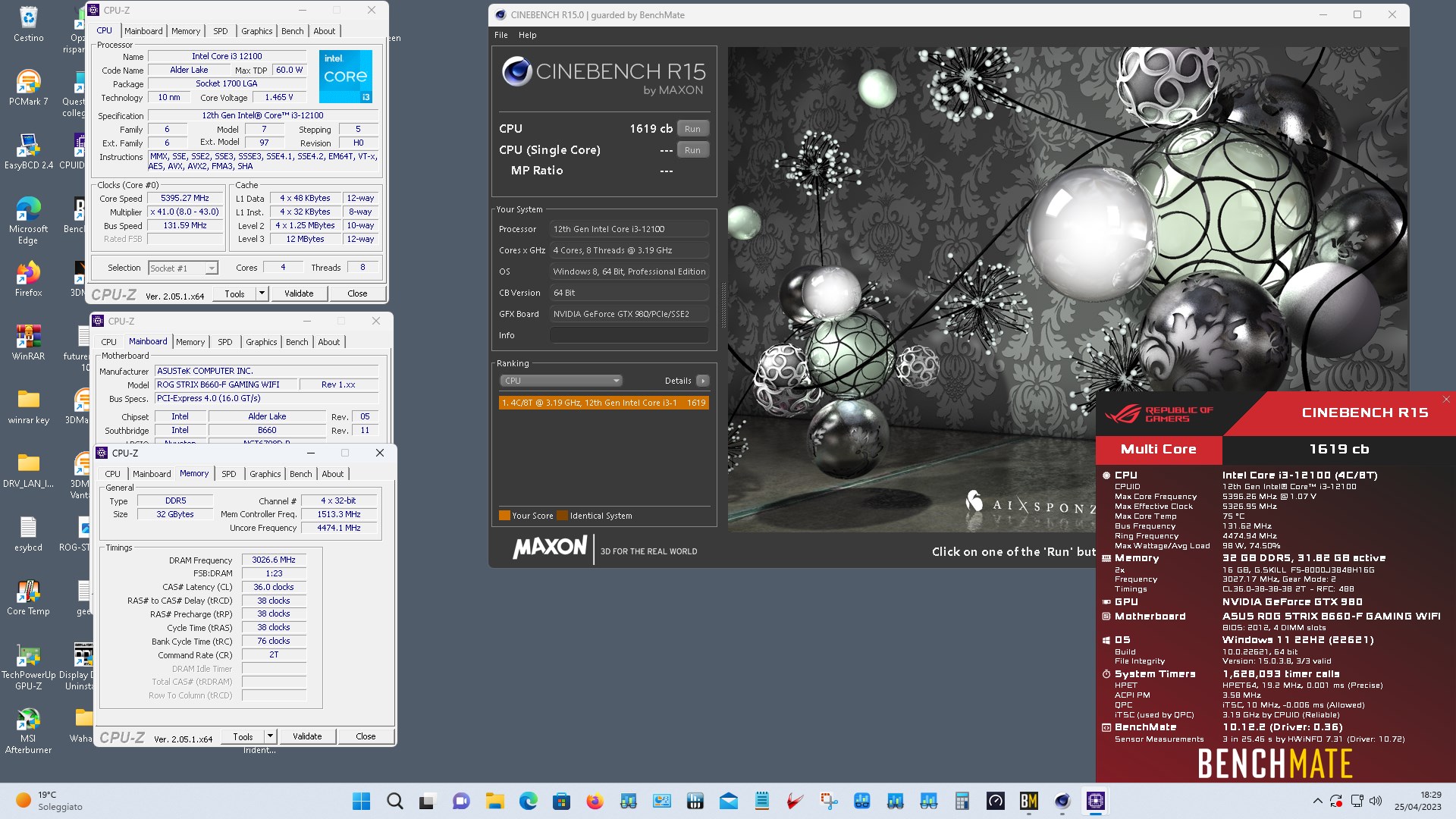Image resolution: width=1456 pixels, height=819 pixels.
Task: Open taskbar Search
Action: coord(394,801)
